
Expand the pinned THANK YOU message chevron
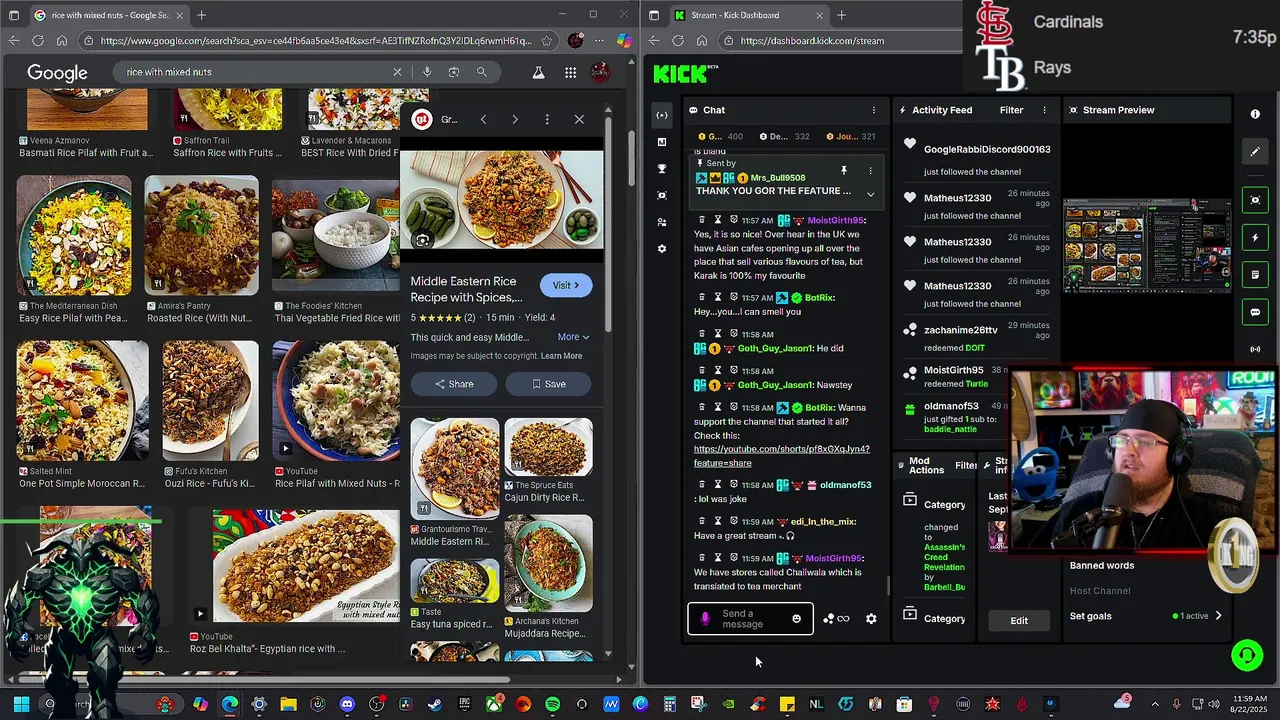pos(870,194)
